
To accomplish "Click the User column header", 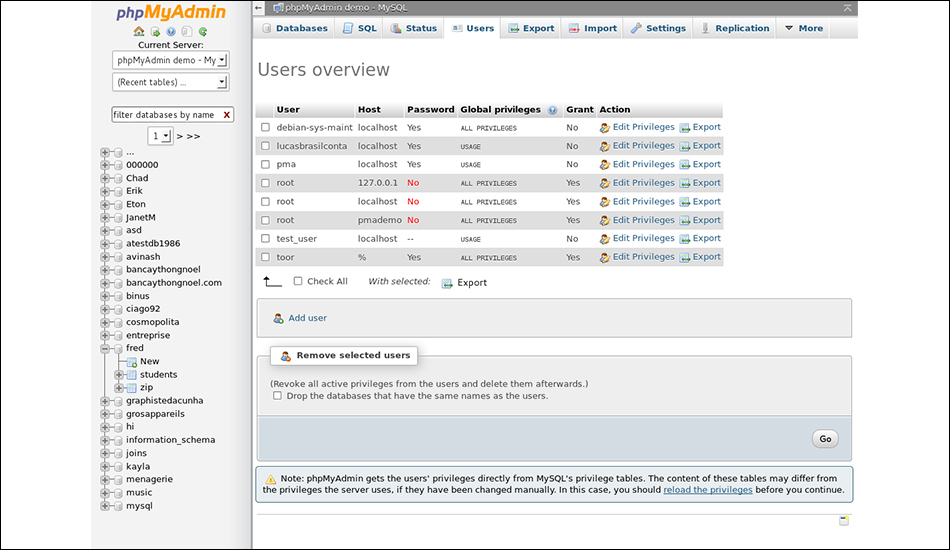I will click(x=288, y=110).
